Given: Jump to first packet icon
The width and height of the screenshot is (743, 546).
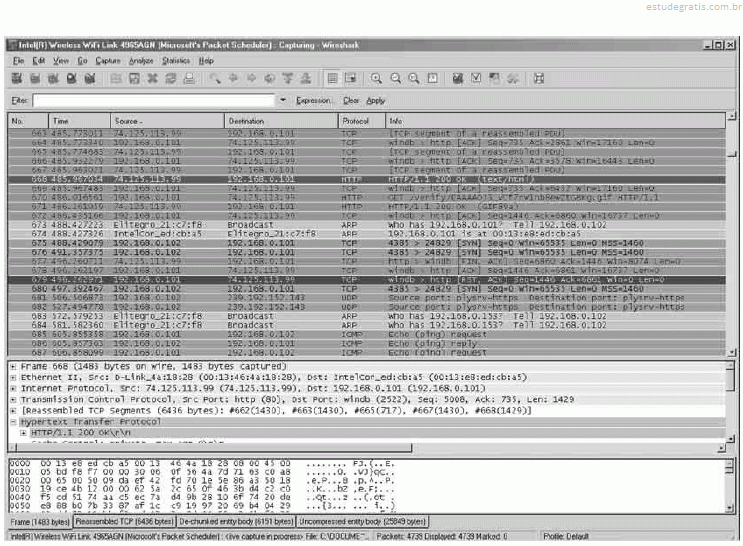Looking at the screenshot, I should (288, 79).
